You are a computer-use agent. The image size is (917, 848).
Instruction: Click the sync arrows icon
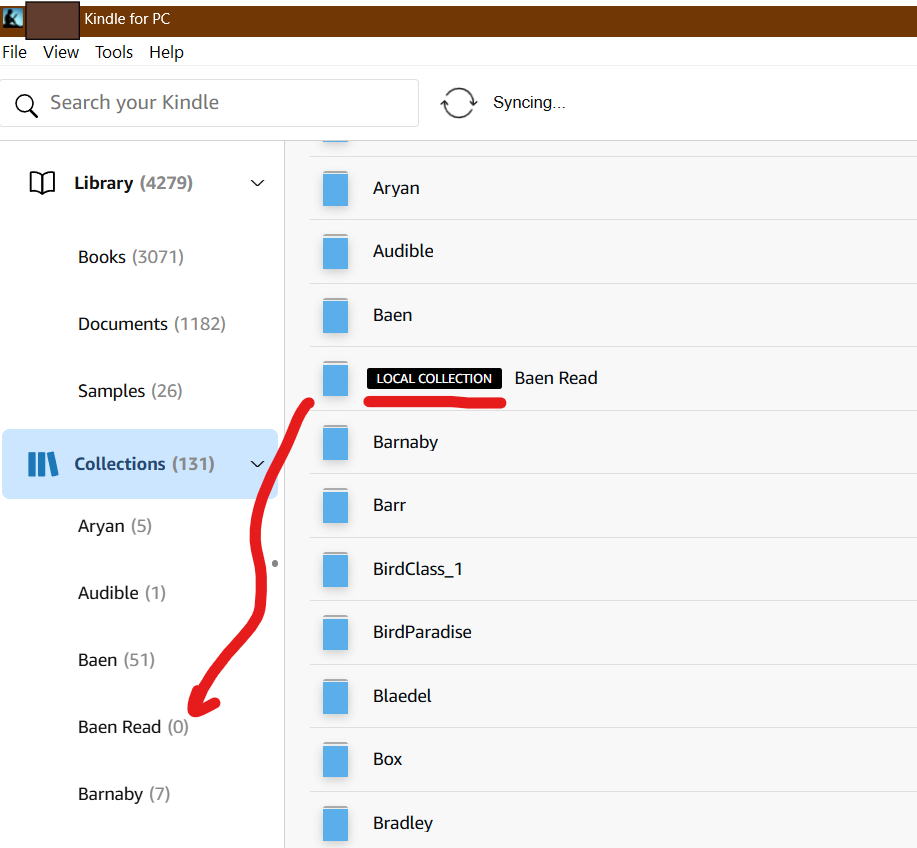click(x=458, y=103)
